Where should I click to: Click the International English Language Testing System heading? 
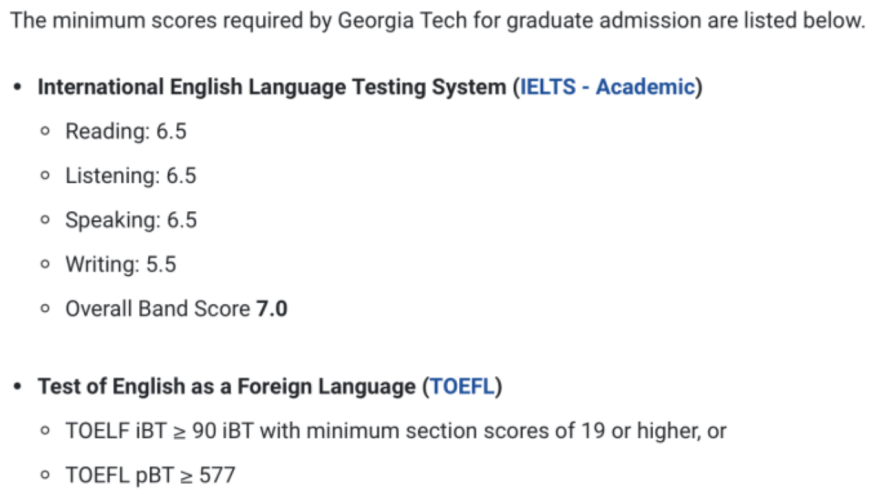[x=272, y=87]
